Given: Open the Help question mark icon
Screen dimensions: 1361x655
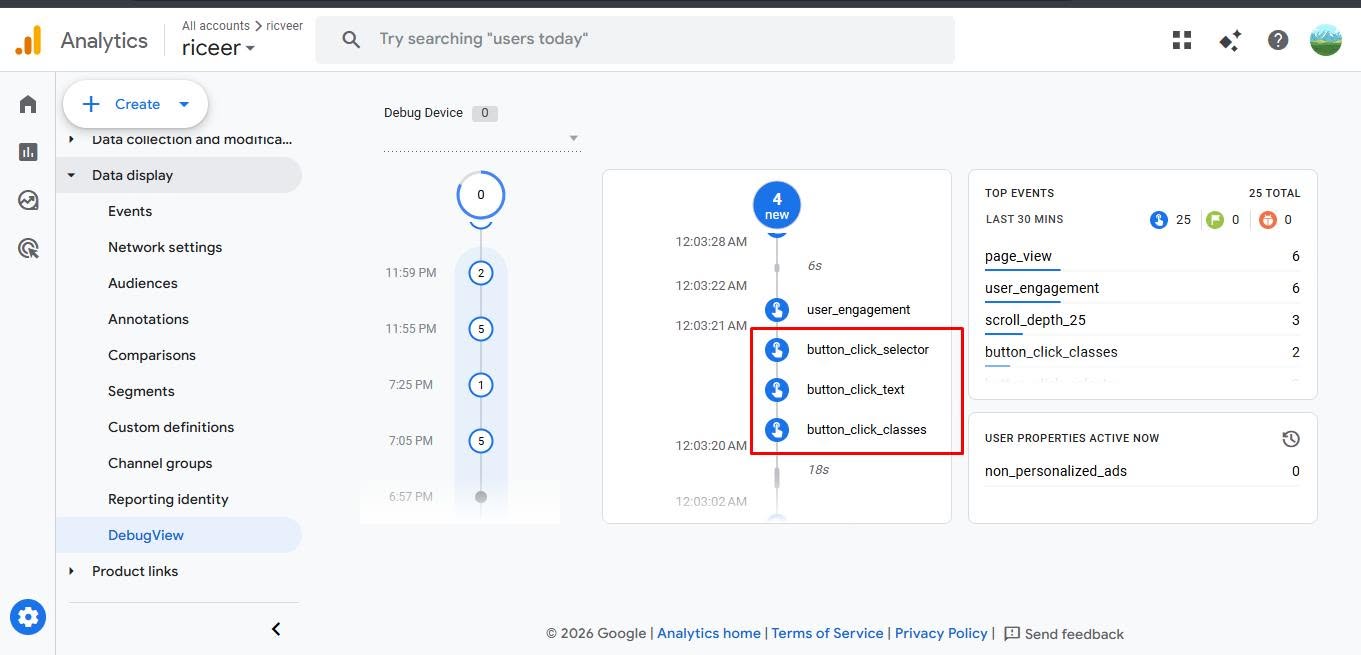Looking at the screenshot, I should coord(1278,40).
